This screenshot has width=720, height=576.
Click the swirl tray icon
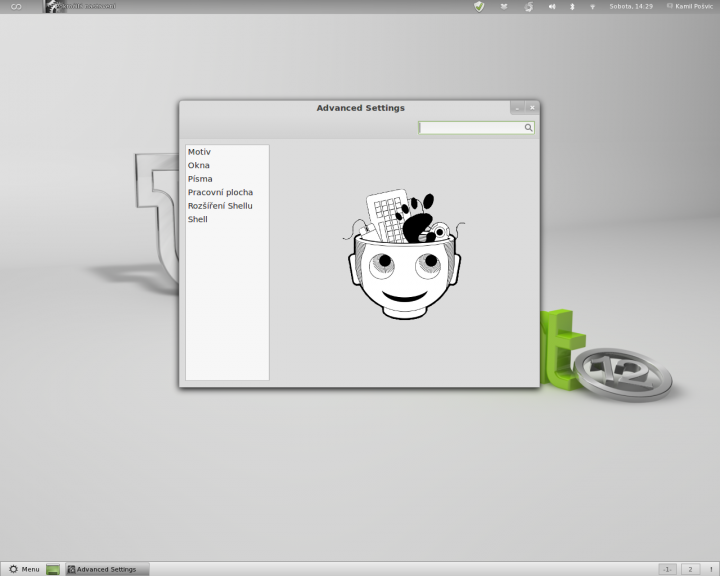point(529,6)
